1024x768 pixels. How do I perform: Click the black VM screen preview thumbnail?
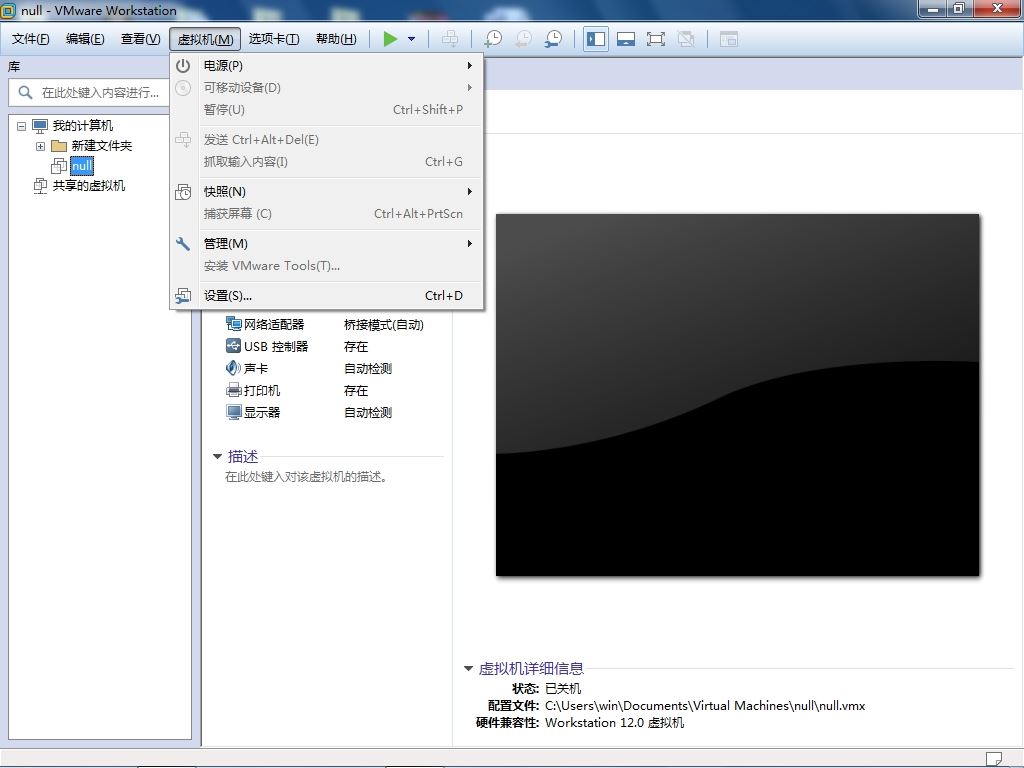pyautogui.click(x=737, y=395)
